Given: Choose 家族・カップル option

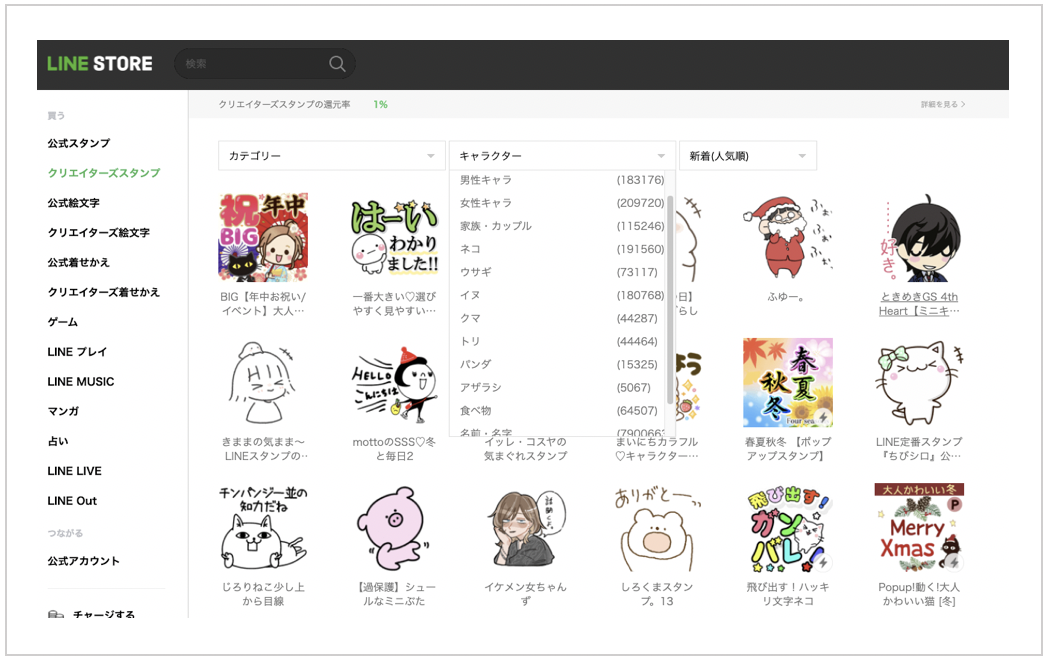Looking at the screenshot, I should [562, 226].
